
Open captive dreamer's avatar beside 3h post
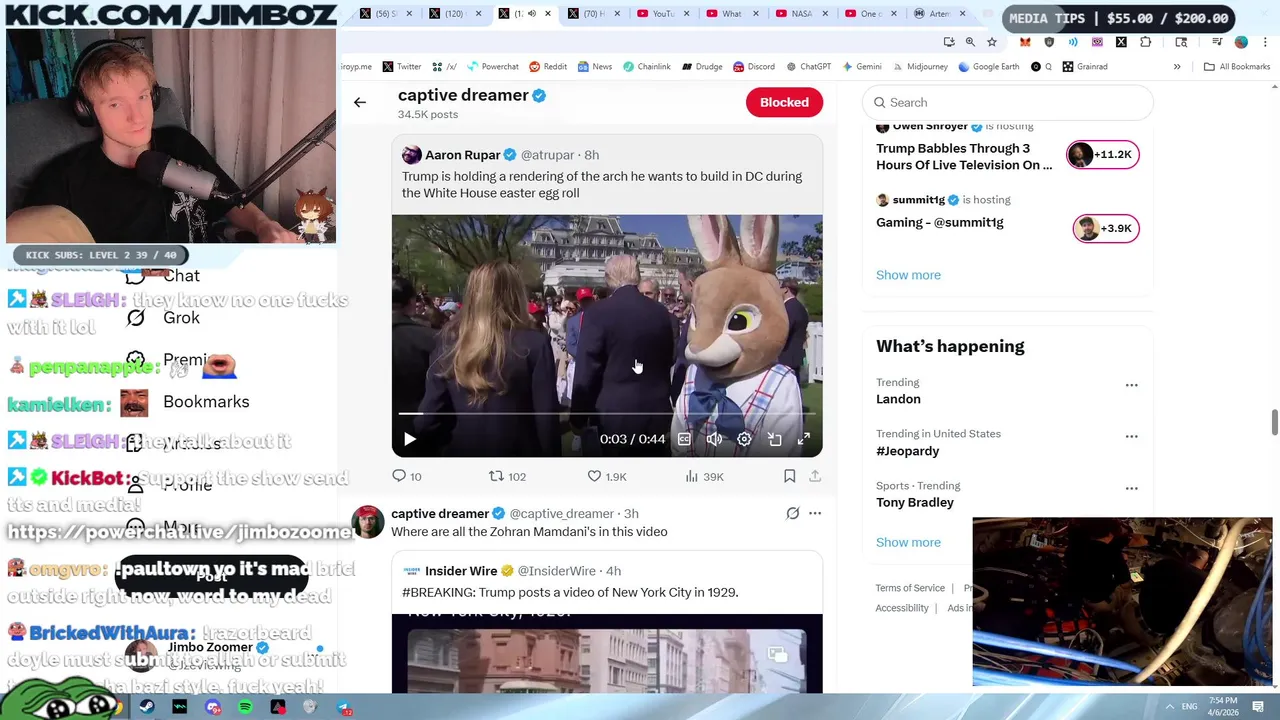368,523
